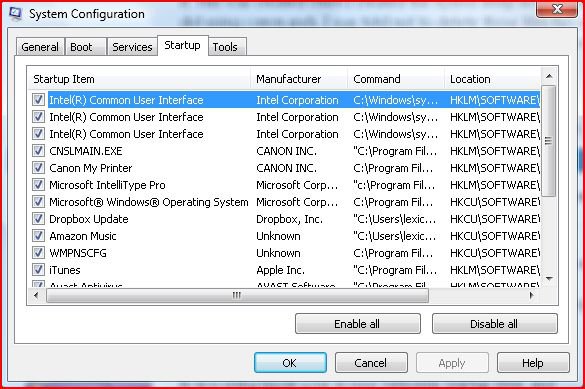
Task: Toggle the Dropbox Update checkbox
Action: 38,219
